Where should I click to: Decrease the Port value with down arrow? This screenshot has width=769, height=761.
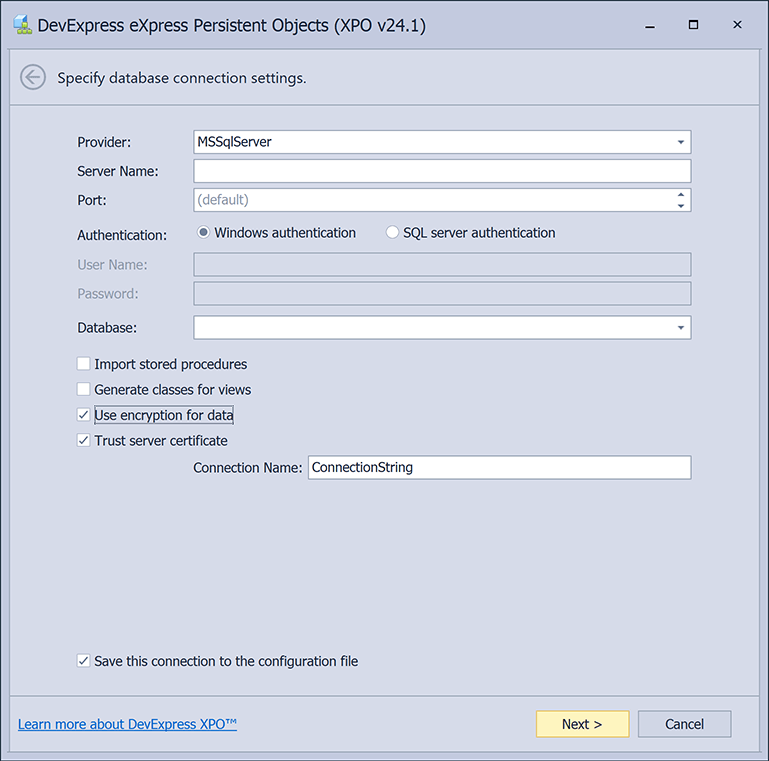[x=681, y=205]
